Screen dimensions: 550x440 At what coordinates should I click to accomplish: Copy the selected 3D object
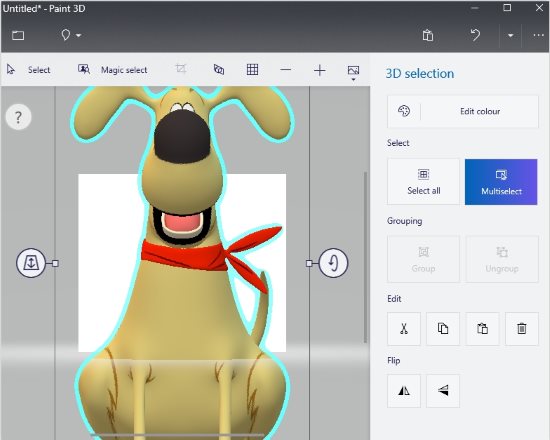(443, 329)
